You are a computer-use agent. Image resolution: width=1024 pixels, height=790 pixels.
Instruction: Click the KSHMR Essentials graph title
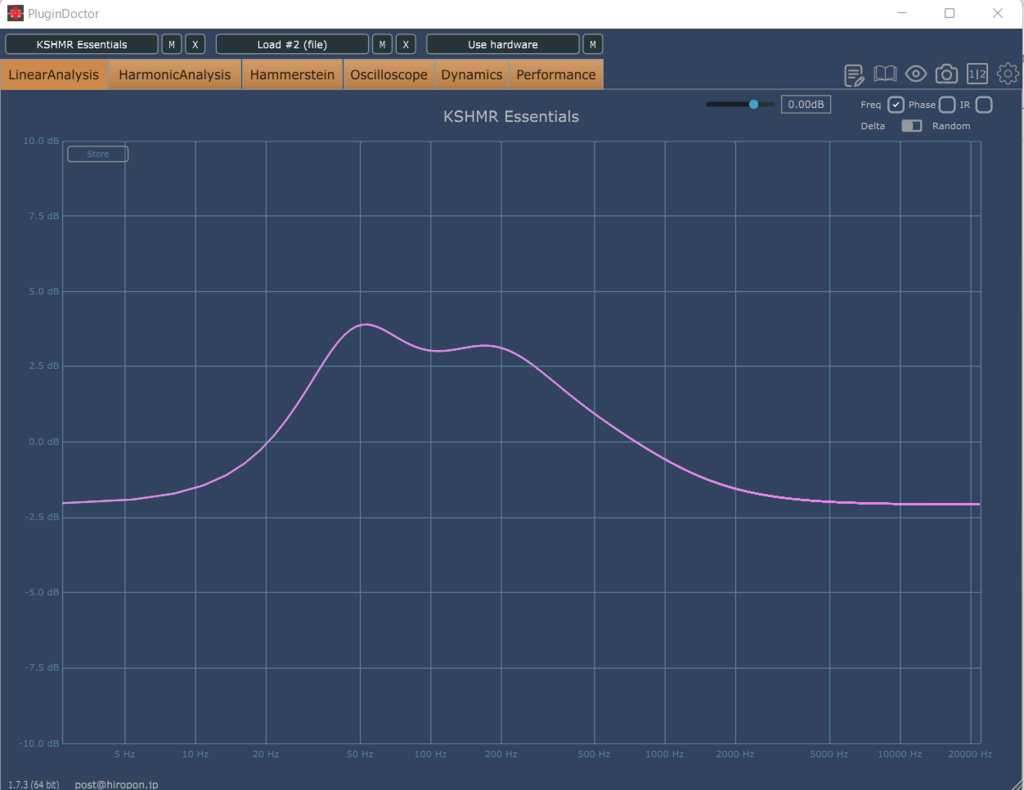point(511,116)
